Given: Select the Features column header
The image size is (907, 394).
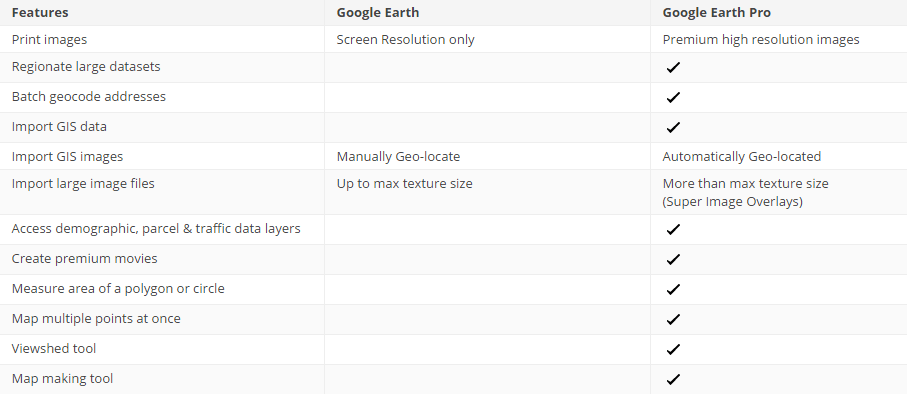Looking at the screenshot, I should coord(40,12).
